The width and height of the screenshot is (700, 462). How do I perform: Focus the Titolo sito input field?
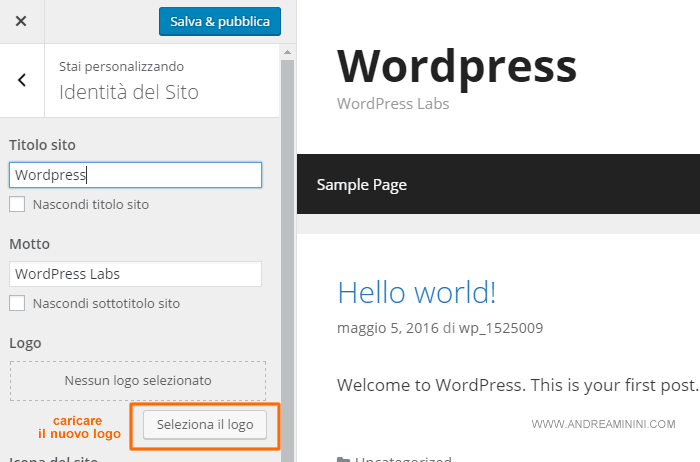[x=135, y=175]
